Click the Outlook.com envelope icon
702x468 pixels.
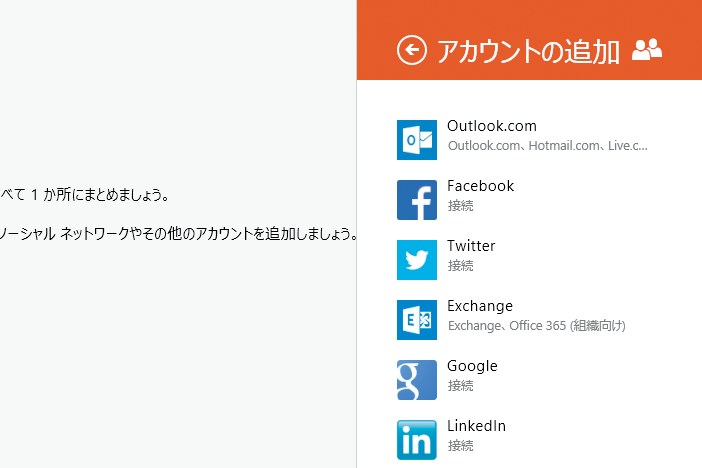click(417, 140)
